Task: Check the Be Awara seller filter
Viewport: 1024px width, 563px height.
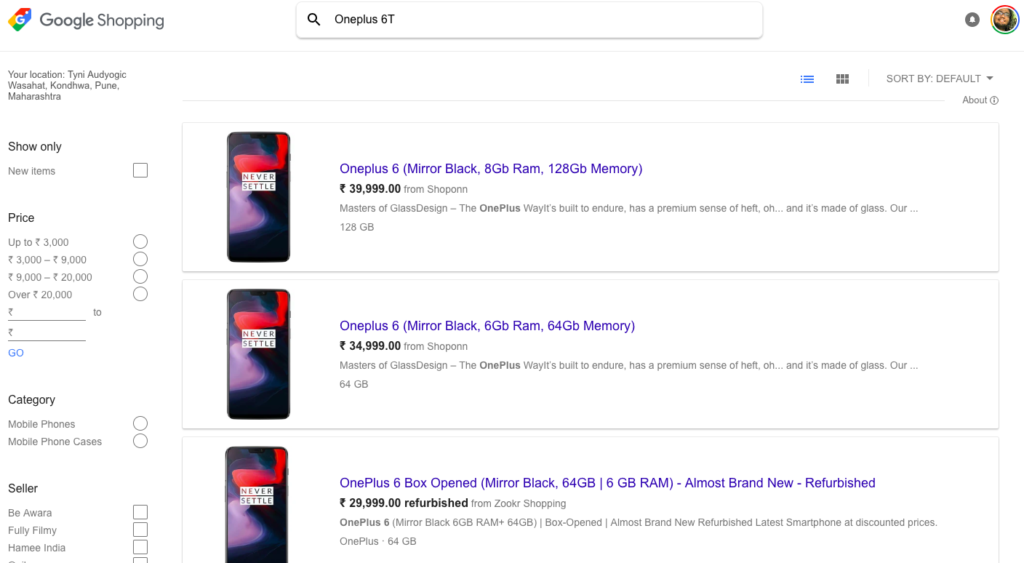Action: [140, 512]
